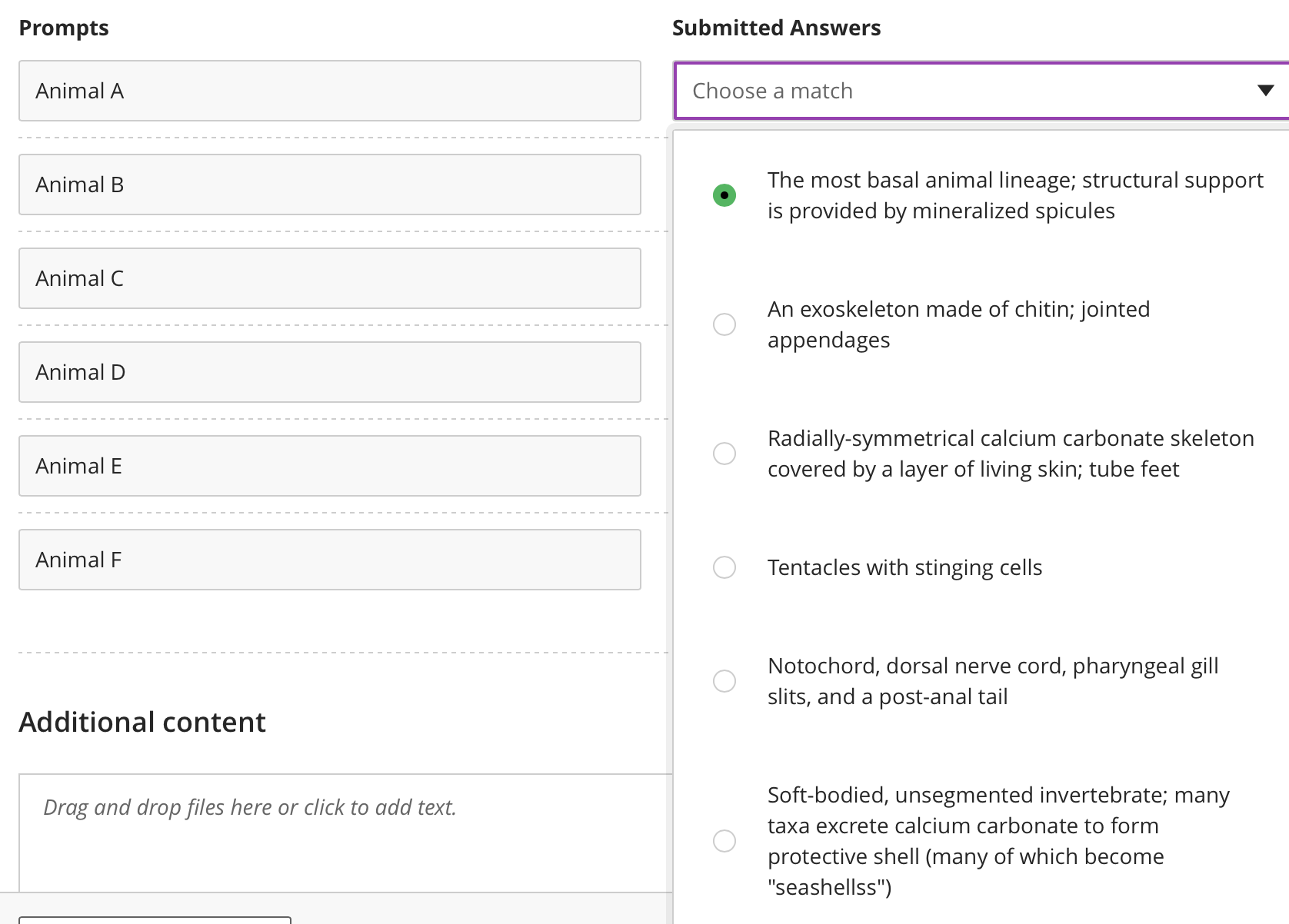Click 'Tentacles with stinging cells' answer text

click(x=904, y=567)
